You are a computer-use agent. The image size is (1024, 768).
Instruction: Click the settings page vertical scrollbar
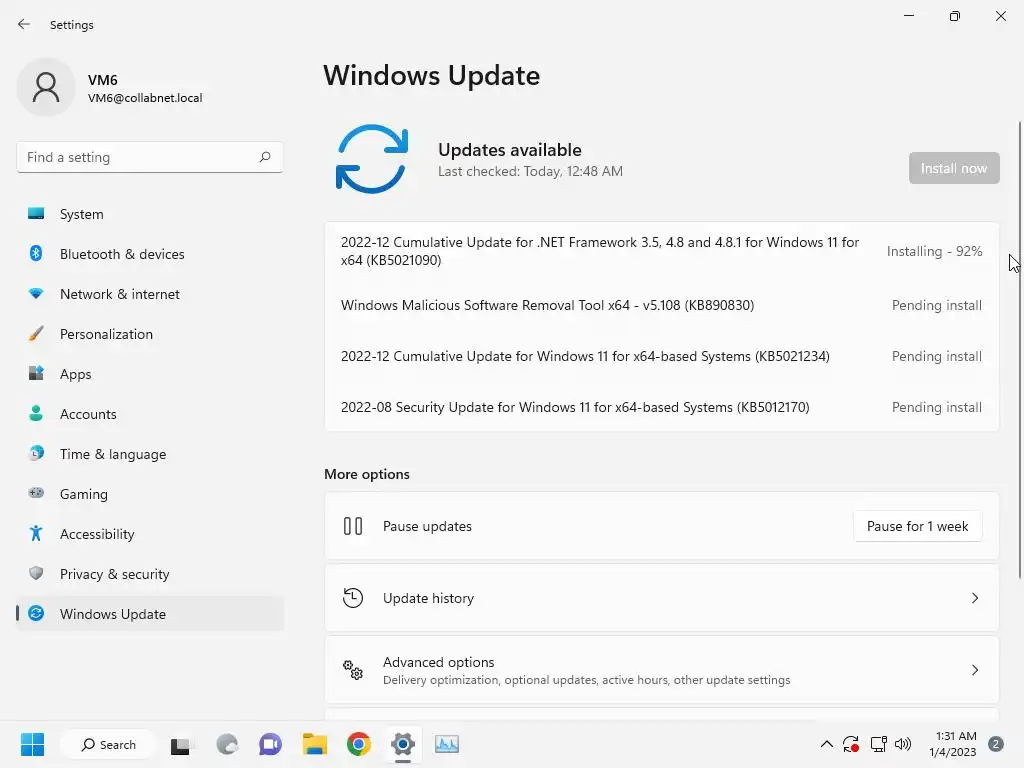[x=1019, y=349]
